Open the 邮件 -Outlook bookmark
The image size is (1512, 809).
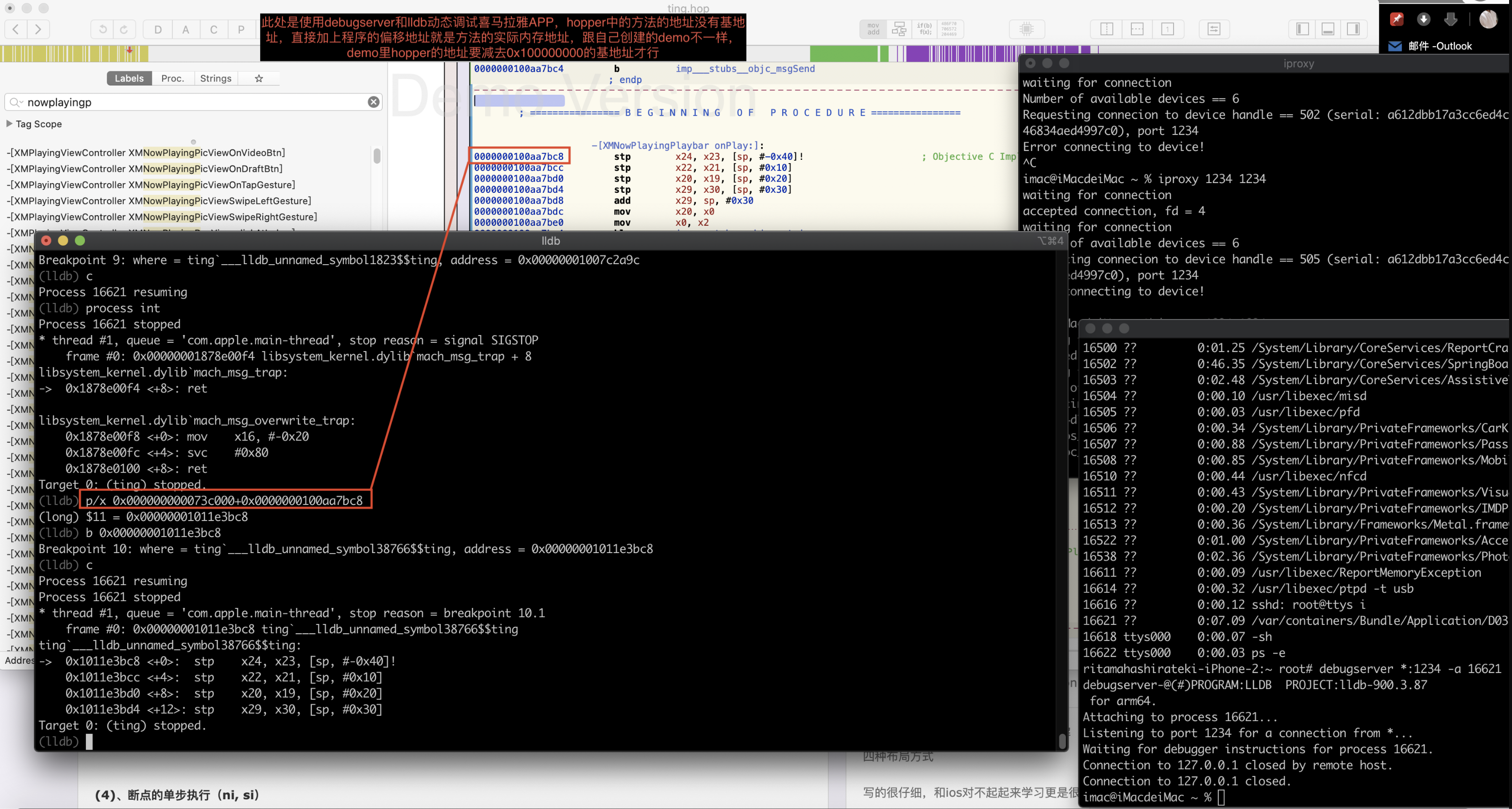click(x=1430, y=47)
